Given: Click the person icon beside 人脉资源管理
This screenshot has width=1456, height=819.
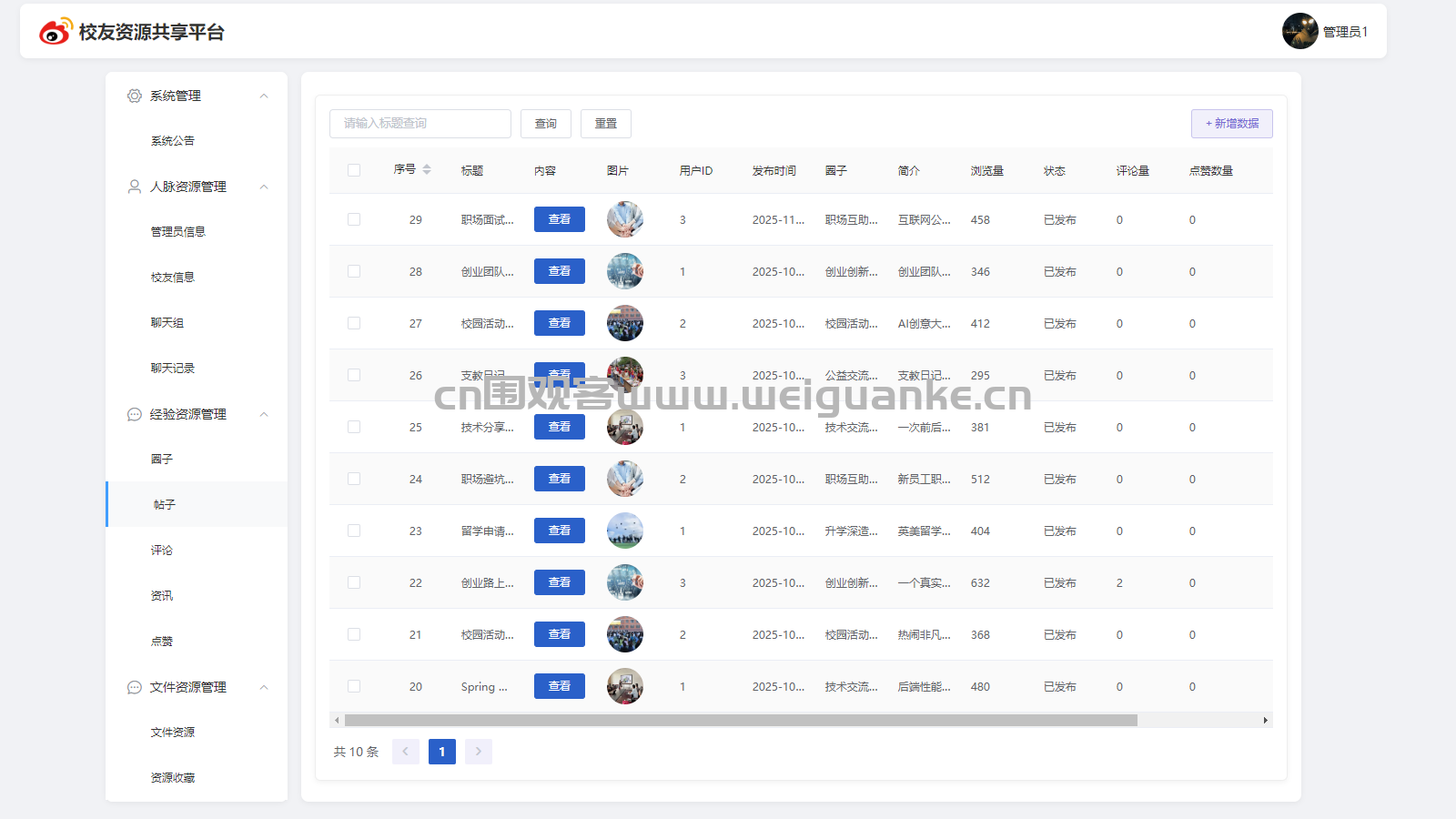Looking at the screenshot, I should pyautogui.click(x=135, y=187).
